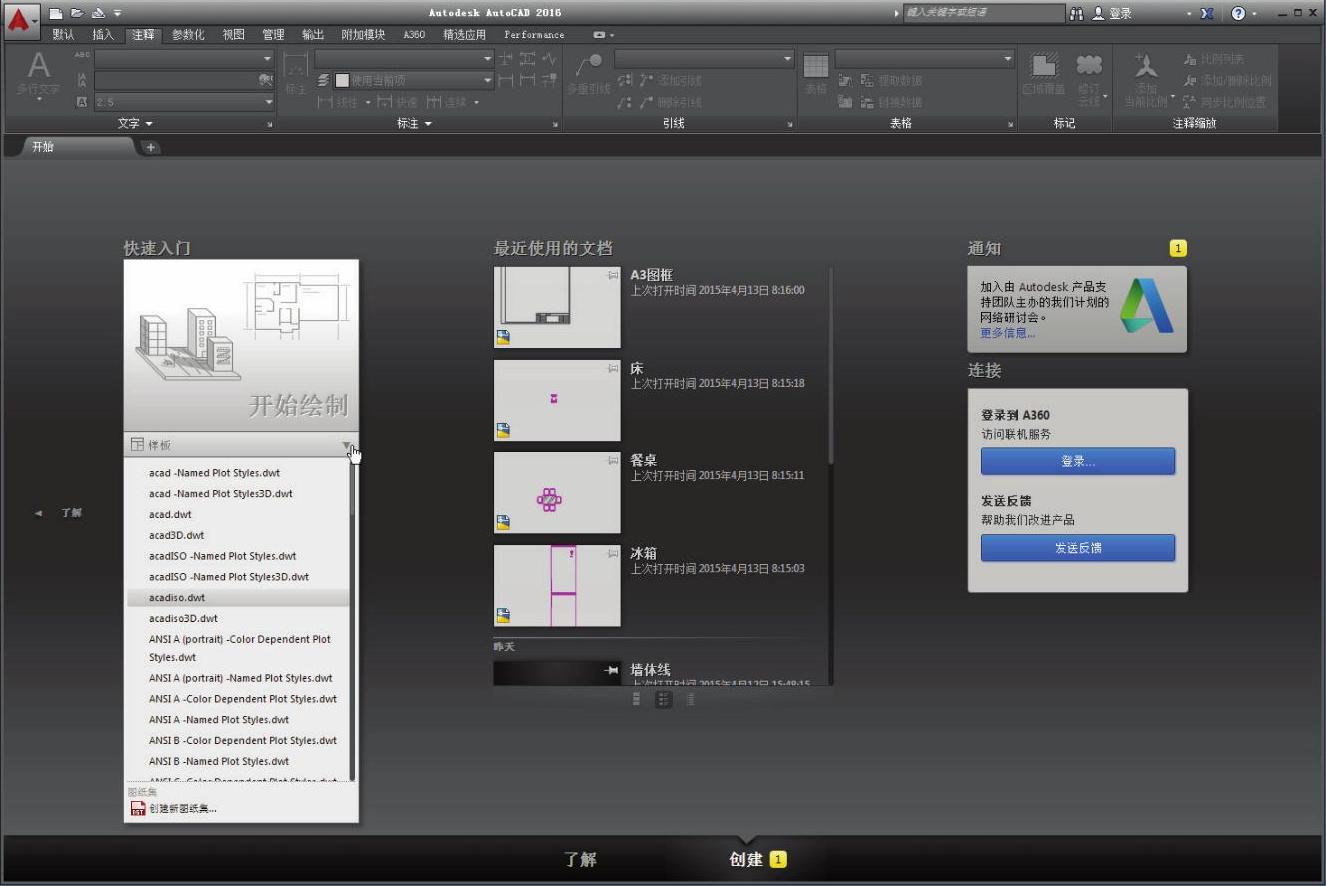Click the scale list (比例列表) icon
The height and width of the screenshot is (886, 1326).
tap(1190, 59)
